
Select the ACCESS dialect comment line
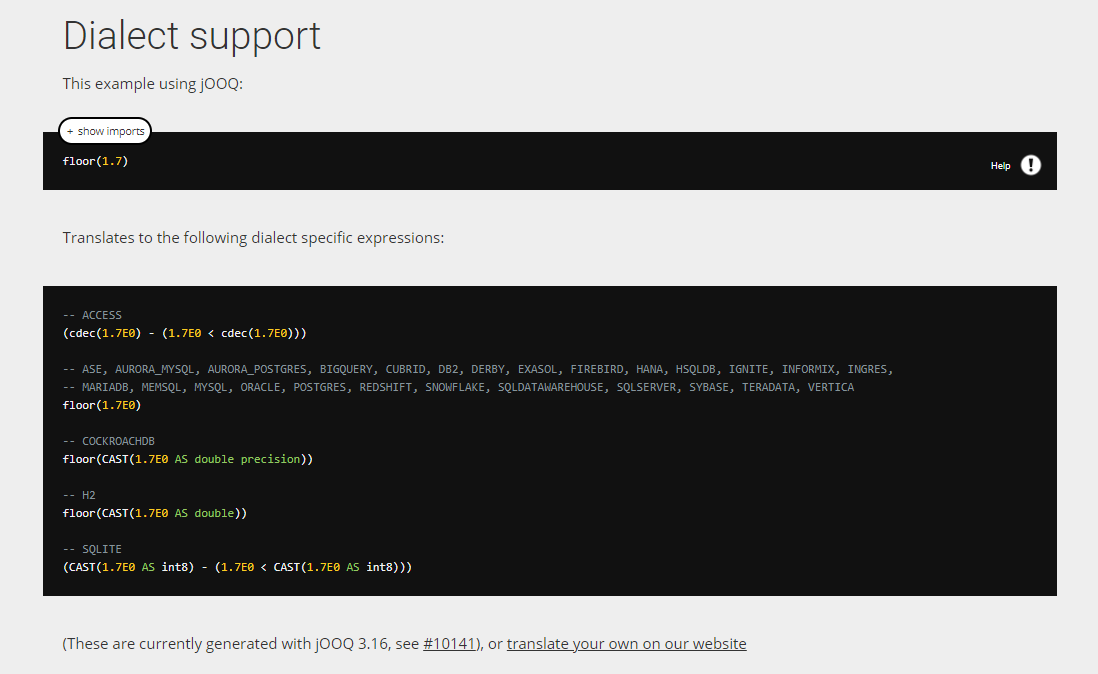(92, 314)
